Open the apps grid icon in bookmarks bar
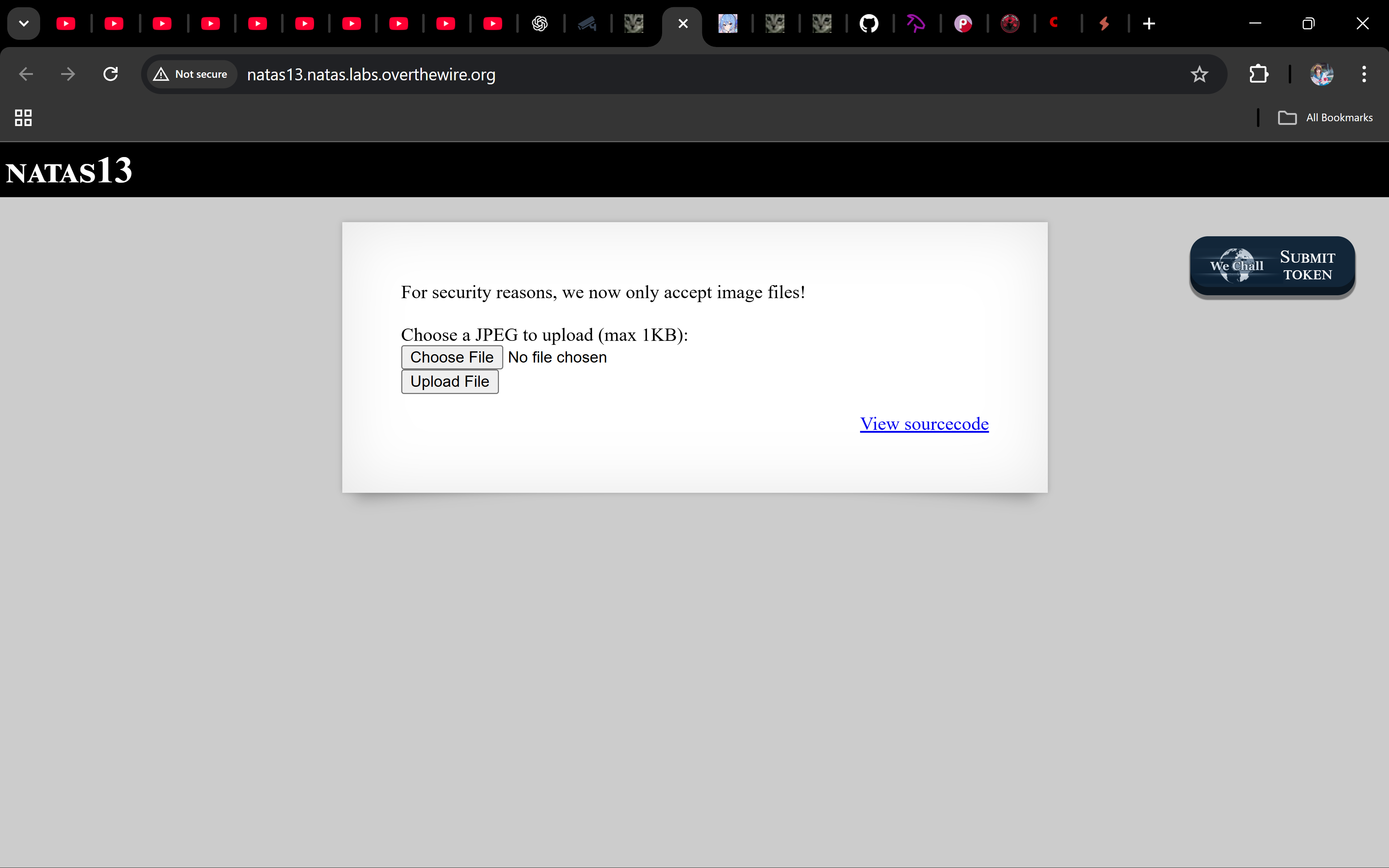This screenshot has height=868, width=1389. coord(23,118)
